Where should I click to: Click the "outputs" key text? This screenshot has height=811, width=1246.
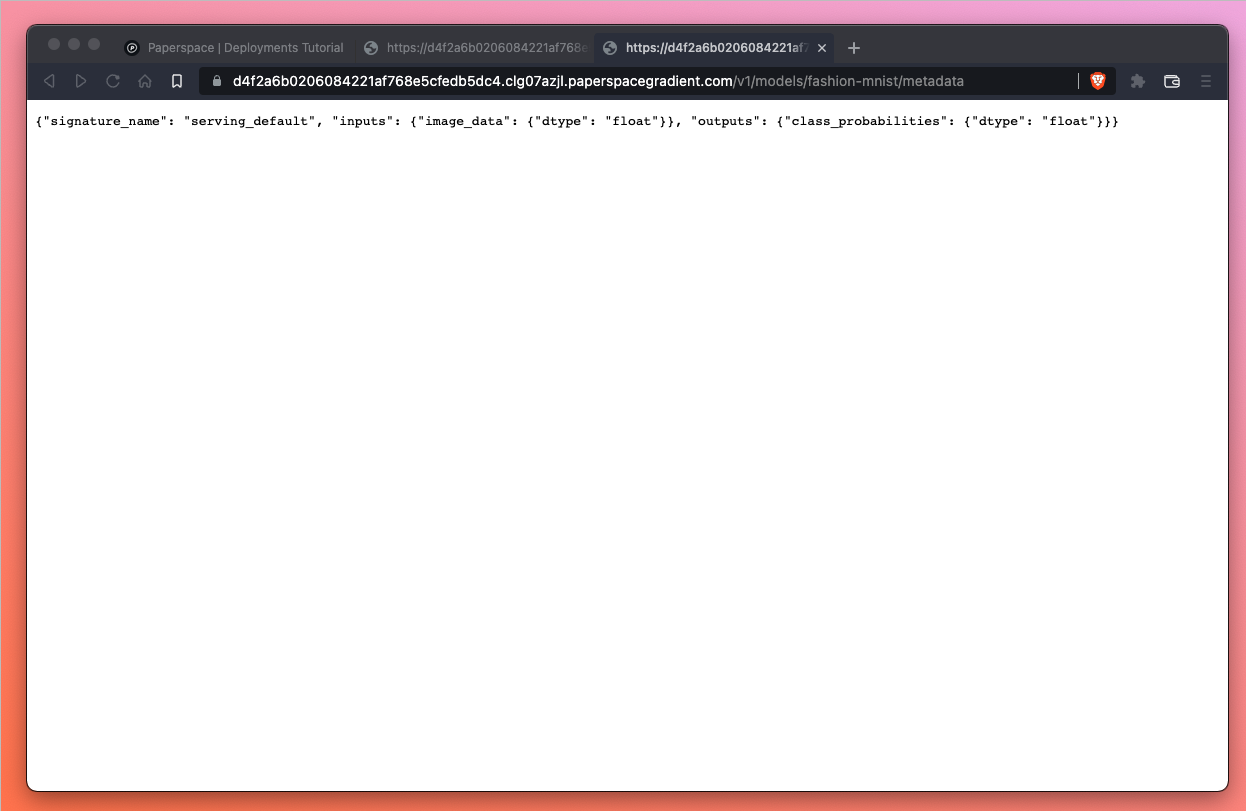click(x=725, y=121)
